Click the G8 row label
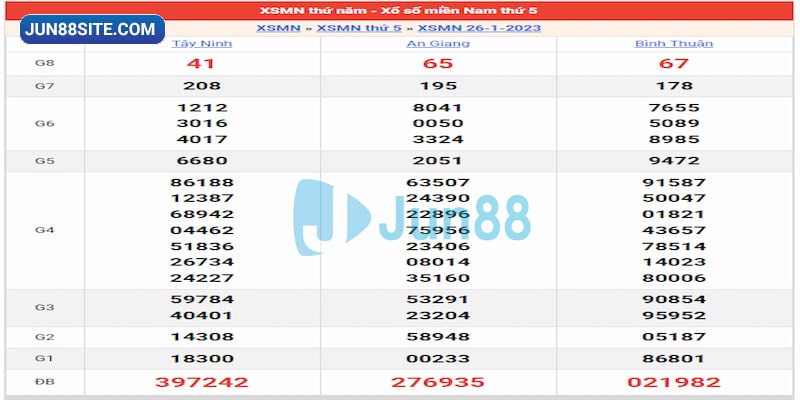This screenshot has height=400, width=800. [44, 63]
